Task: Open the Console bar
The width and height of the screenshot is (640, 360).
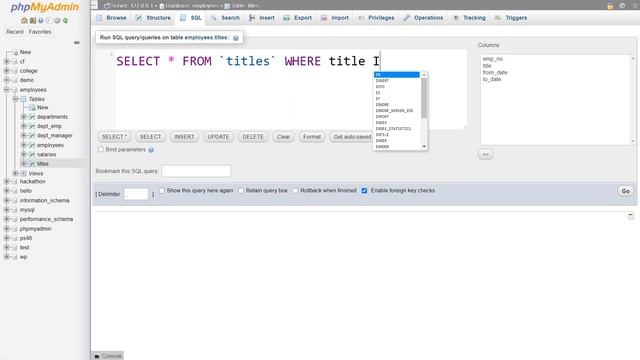Action: [108, 356]
